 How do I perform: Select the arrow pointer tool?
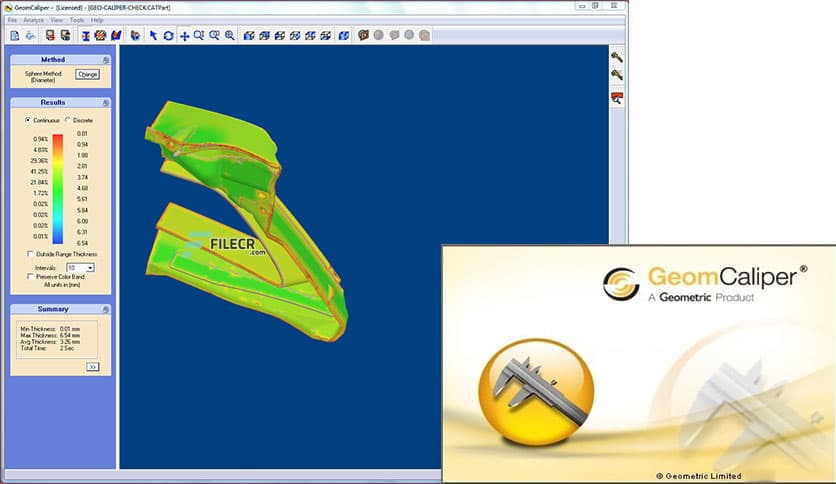[154, 36]
